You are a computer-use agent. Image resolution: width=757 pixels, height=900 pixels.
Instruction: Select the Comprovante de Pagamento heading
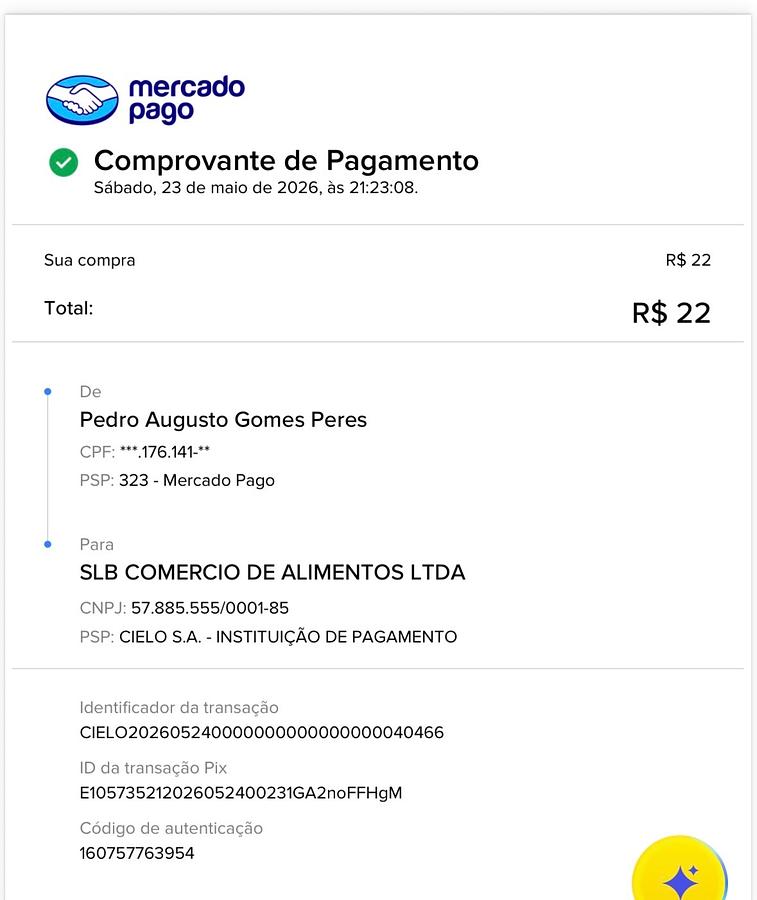[286, 160]
